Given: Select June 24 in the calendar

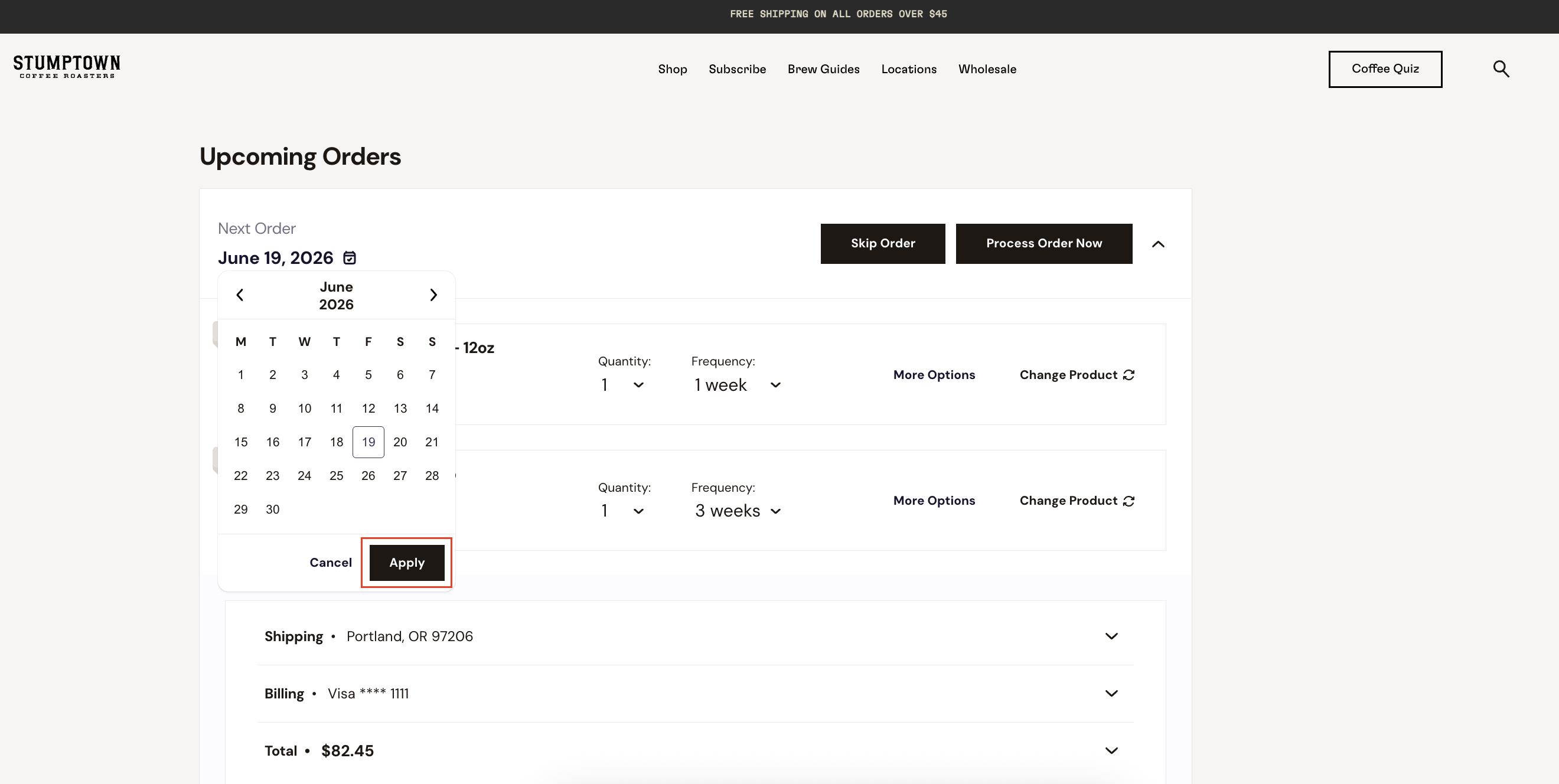Looking at the screenshot, I should 304,476.
